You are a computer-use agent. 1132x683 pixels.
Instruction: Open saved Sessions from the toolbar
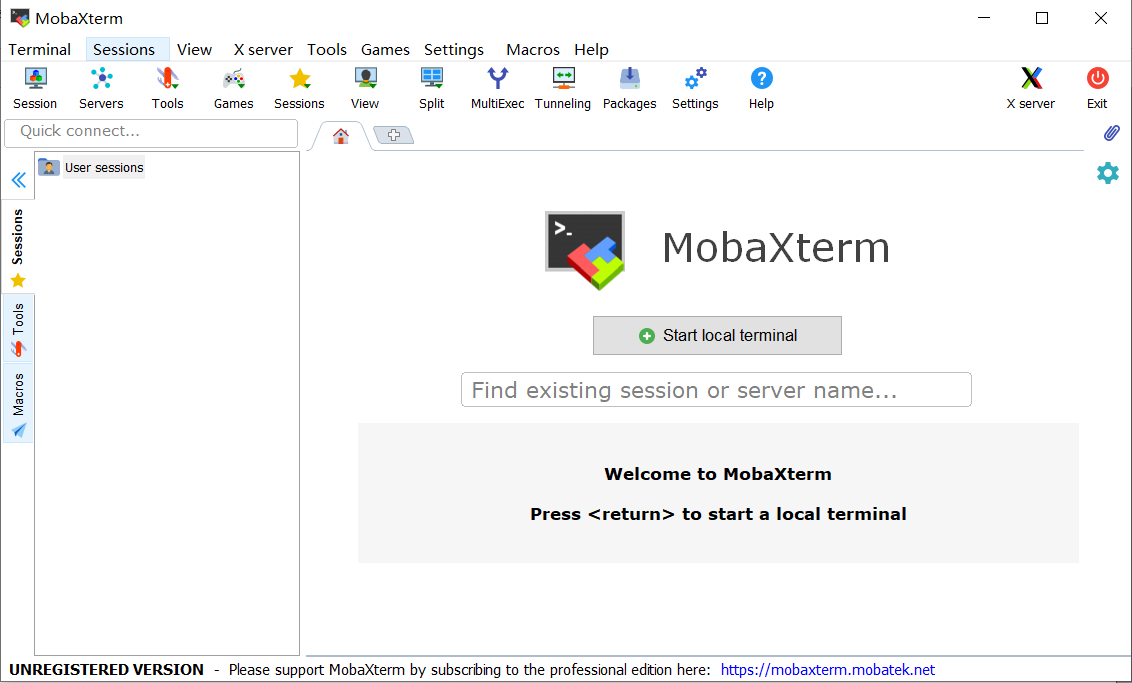[299, 88]
